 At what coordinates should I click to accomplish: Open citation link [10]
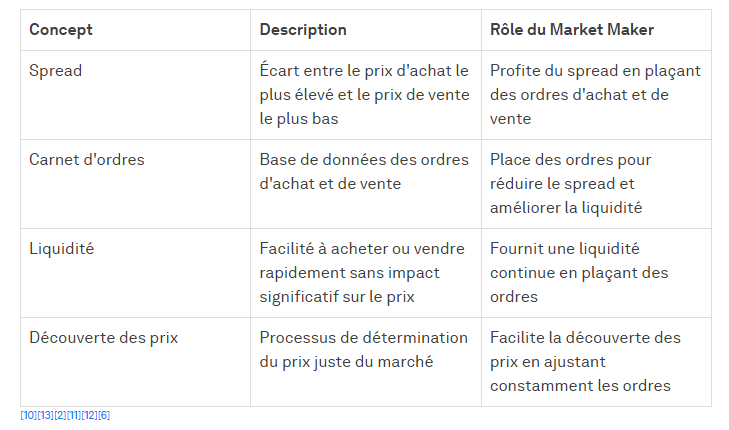28,415
